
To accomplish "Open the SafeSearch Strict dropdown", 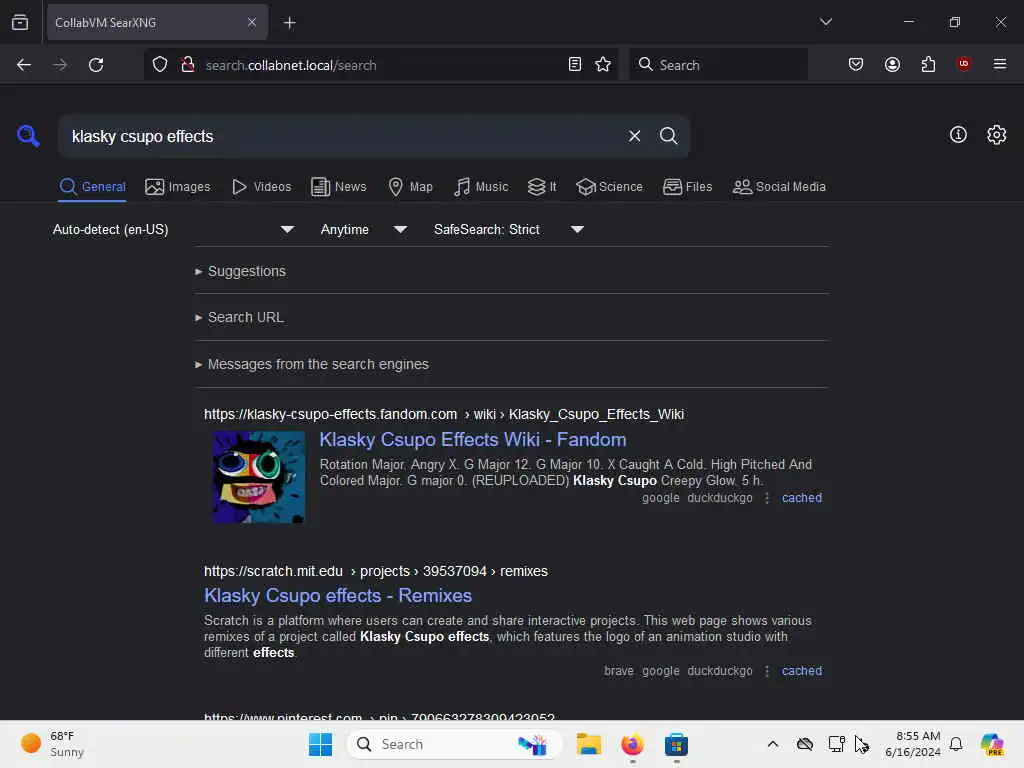I will click(x=508, y=229).
